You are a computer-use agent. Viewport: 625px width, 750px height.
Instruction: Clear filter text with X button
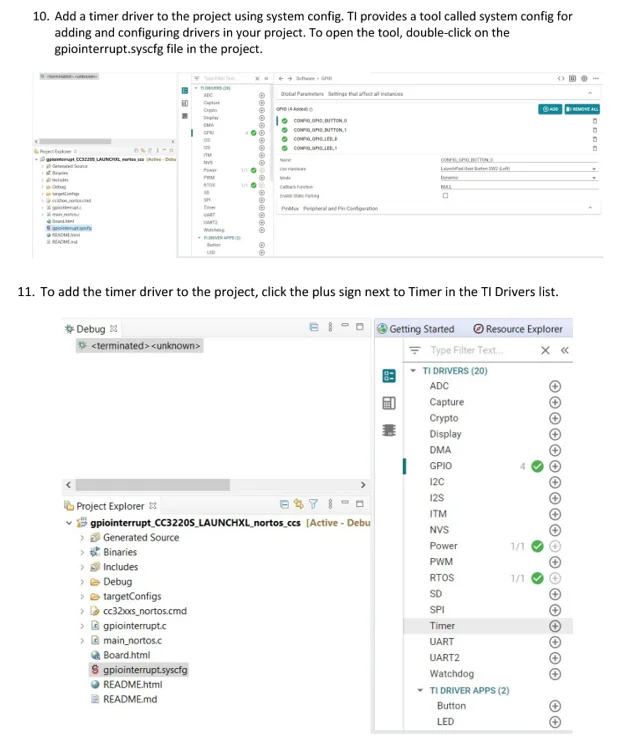click(545, 350)
